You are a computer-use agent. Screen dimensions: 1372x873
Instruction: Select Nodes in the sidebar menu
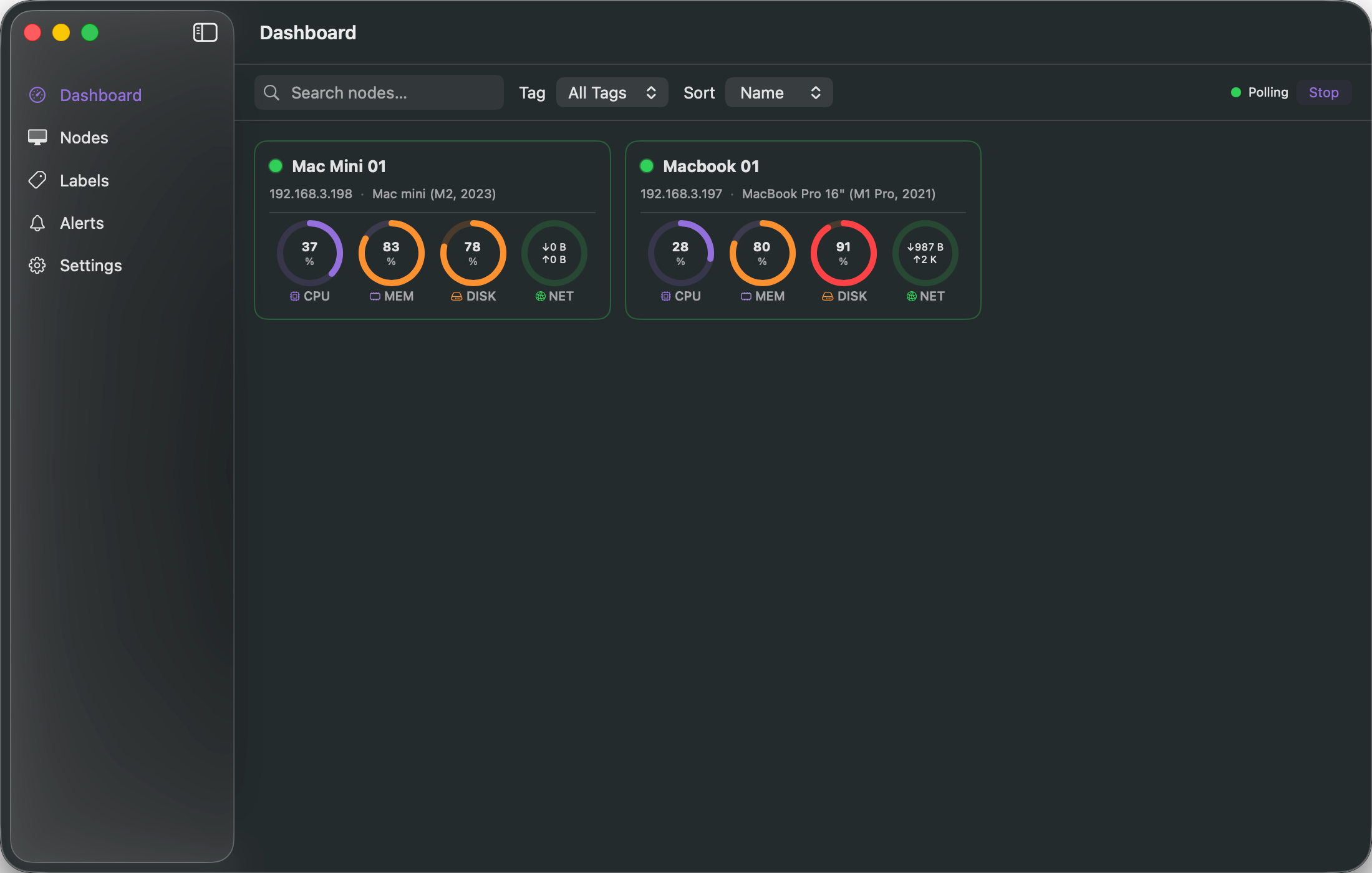(x=84, y=137)
